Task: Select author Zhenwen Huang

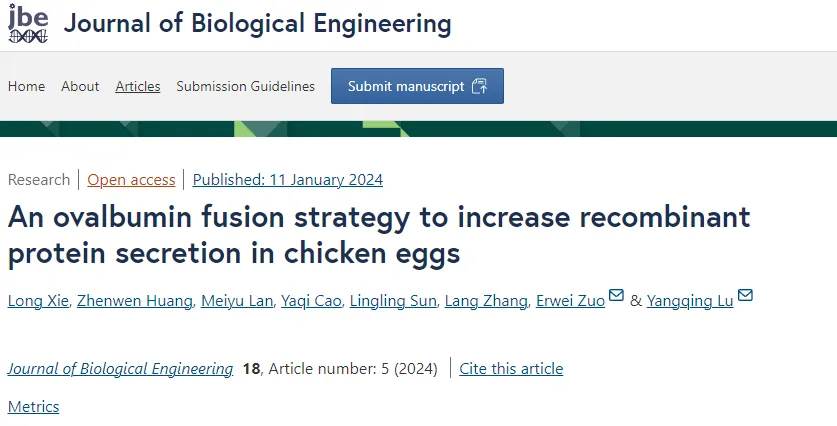Action: click(135, 301)
